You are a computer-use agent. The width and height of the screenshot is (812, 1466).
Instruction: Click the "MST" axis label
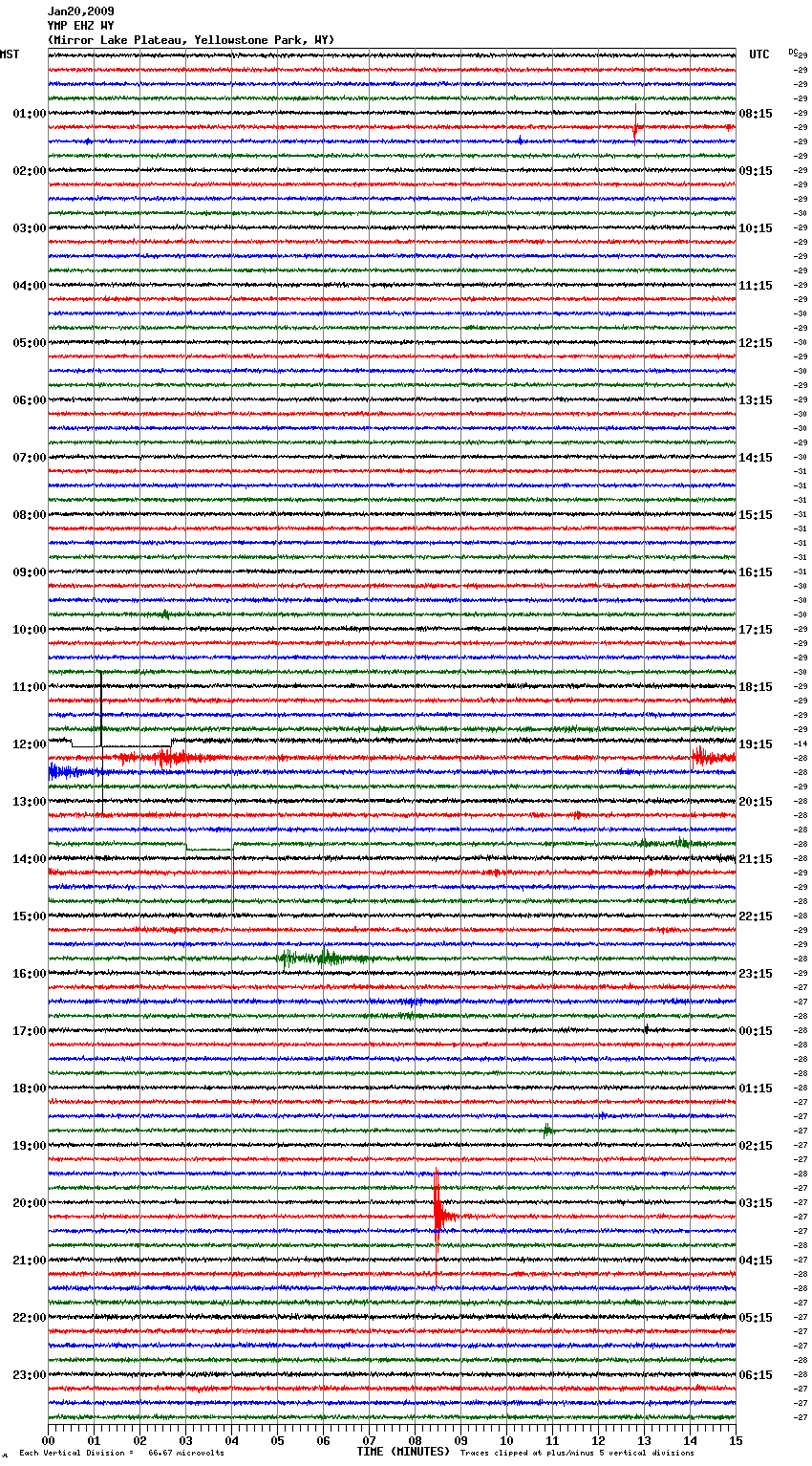[x=10, y=54]
